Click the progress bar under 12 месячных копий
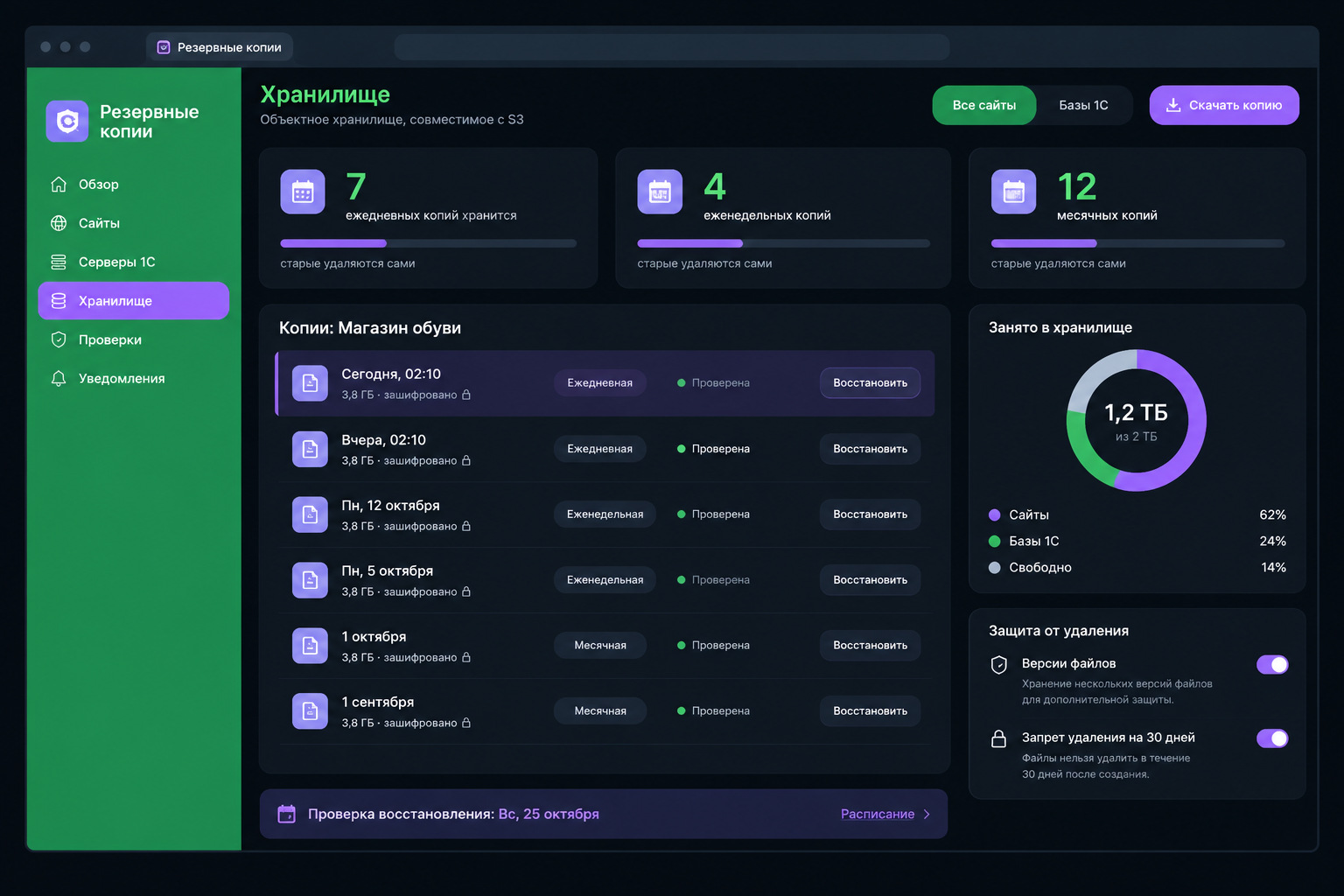 click(1137, 243)
